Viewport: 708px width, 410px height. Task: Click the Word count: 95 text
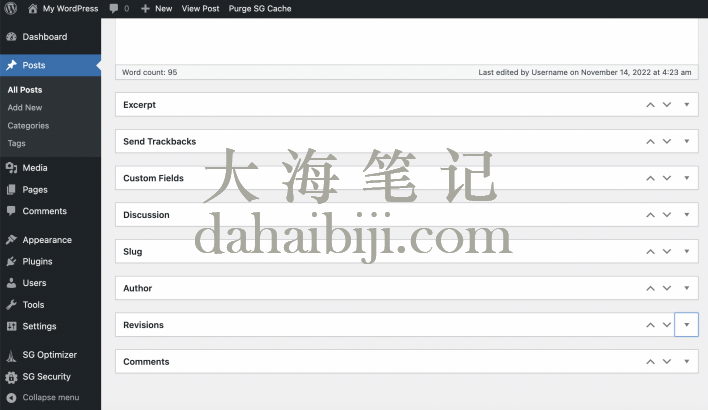coord(149,72)
